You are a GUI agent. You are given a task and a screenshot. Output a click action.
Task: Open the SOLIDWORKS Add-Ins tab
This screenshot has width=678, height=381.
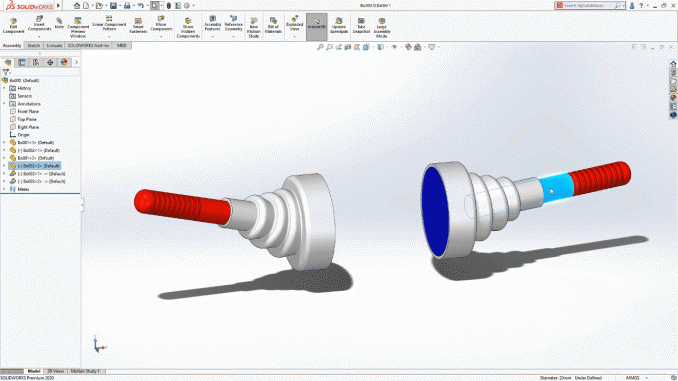88,45
